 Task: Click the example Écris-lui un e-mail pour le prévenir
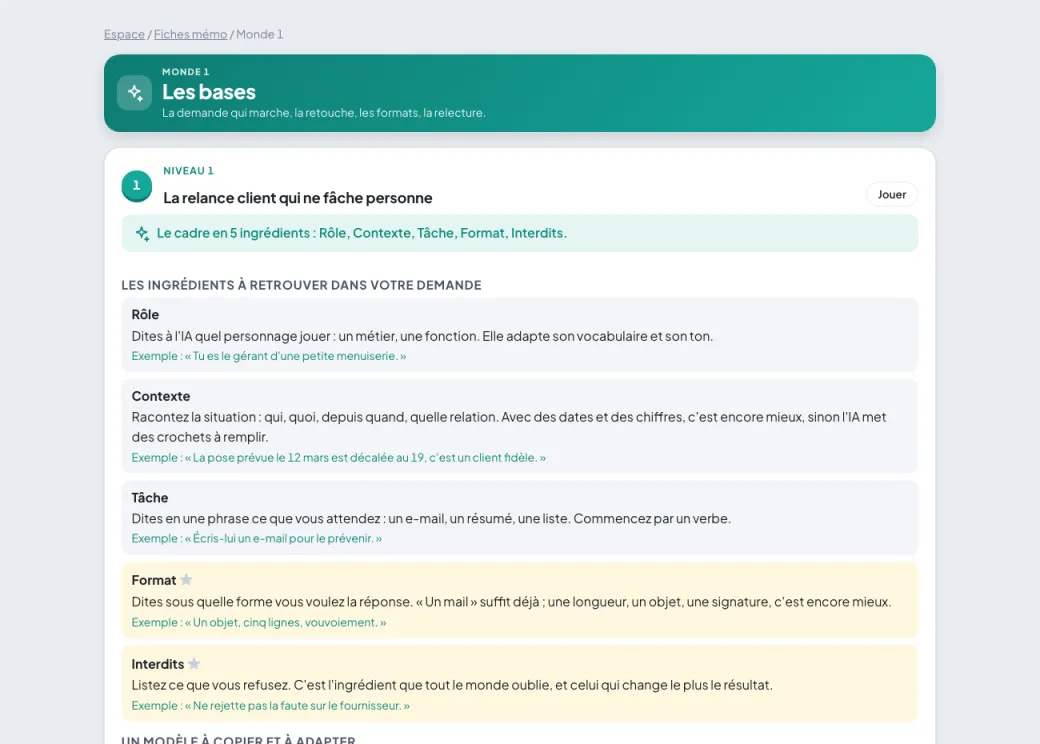click(x=257, y=538)
